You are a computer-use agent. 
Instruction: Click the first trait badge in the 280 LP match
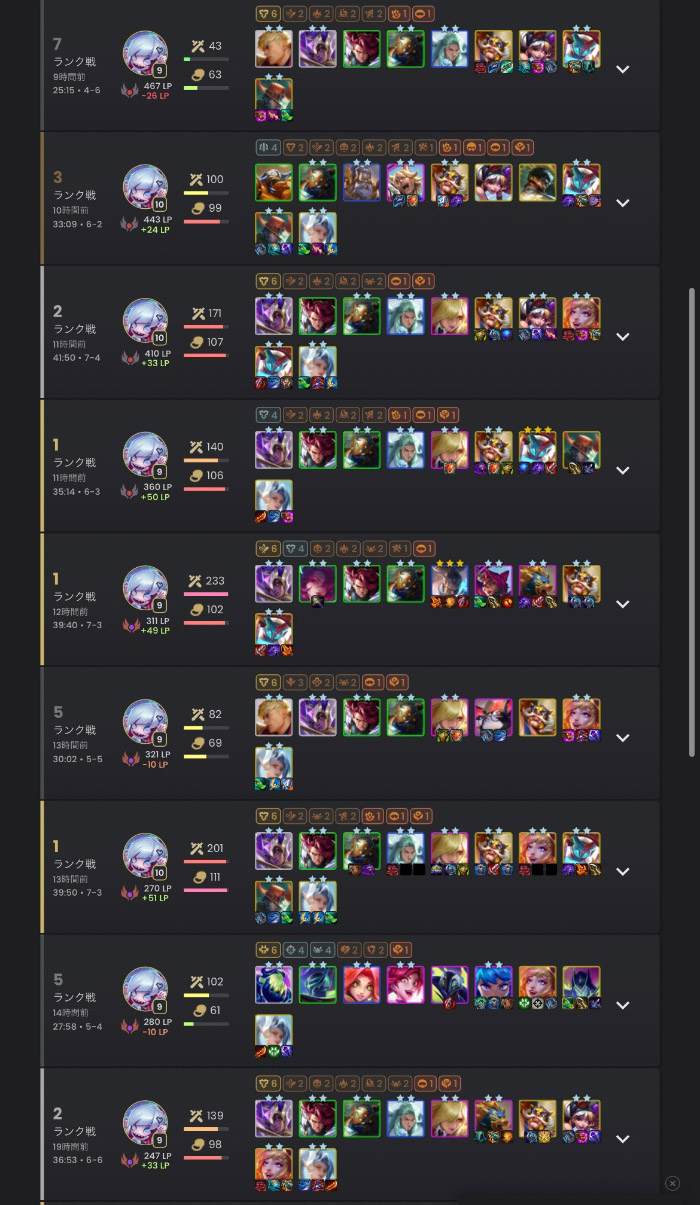267,950
